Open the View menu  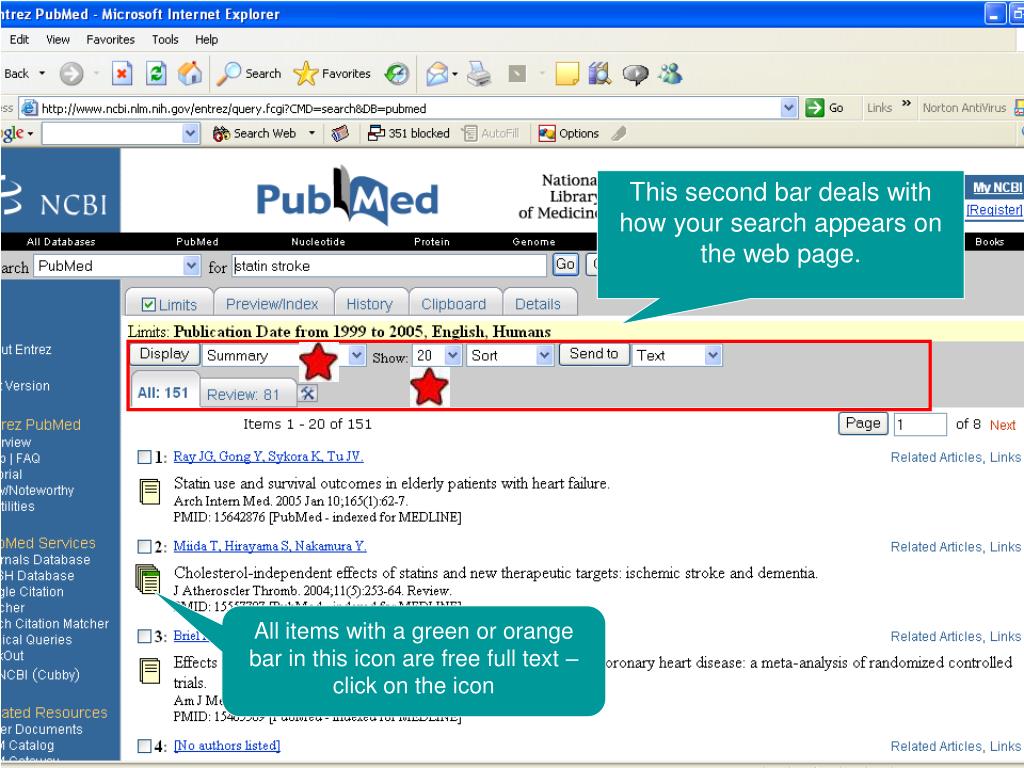pos(57,40)
